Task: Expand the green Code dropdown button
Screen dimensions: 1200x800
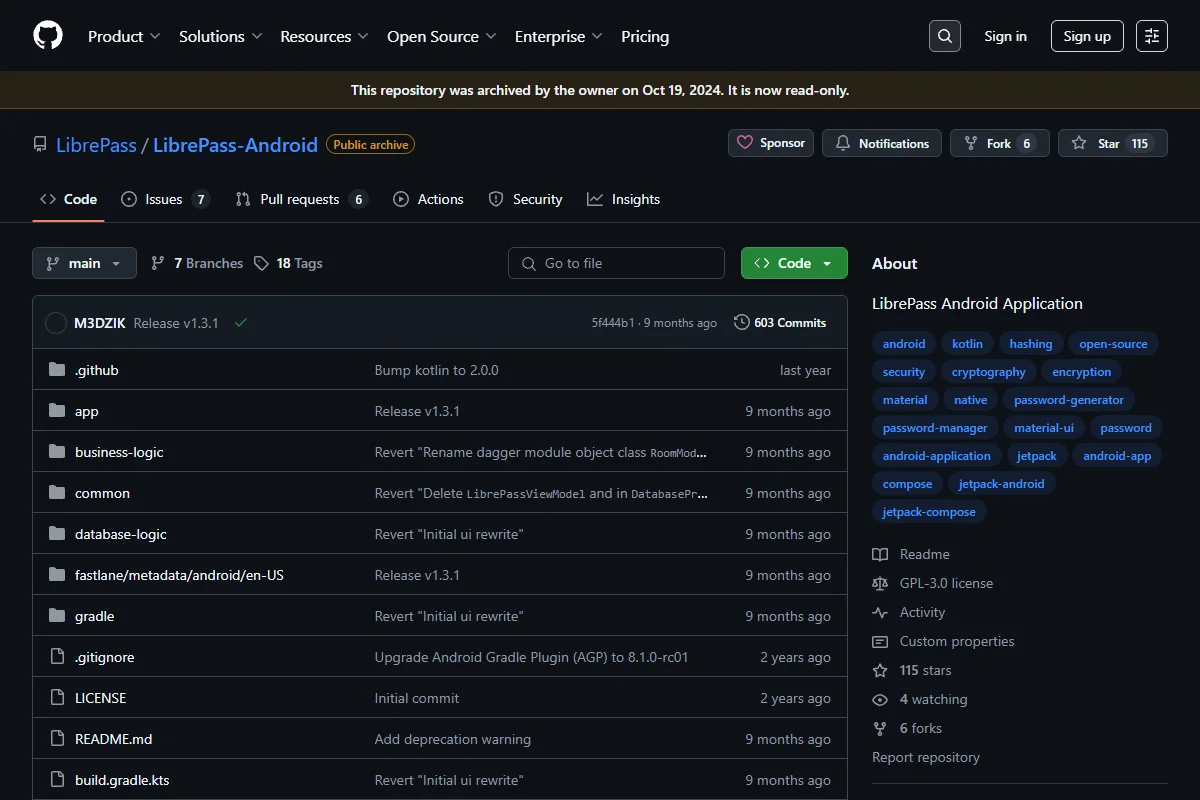Action: [794, 263]
